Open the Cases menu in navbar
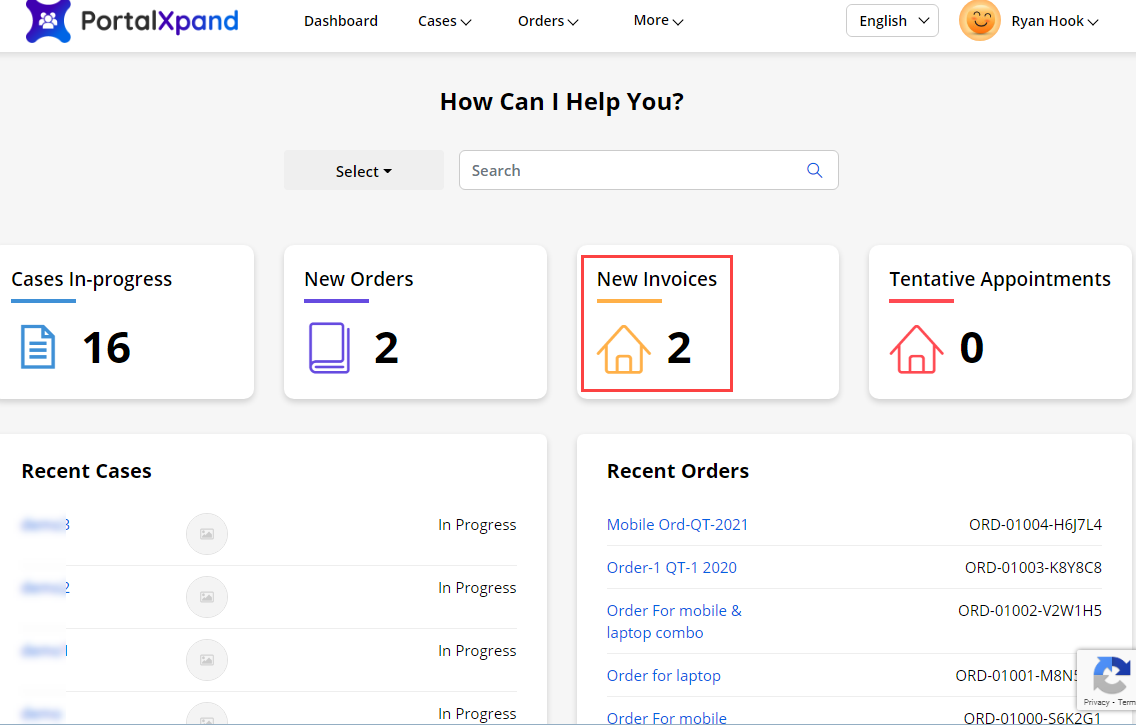Screen dimensions: 1136x725 [x=444, y=21]
